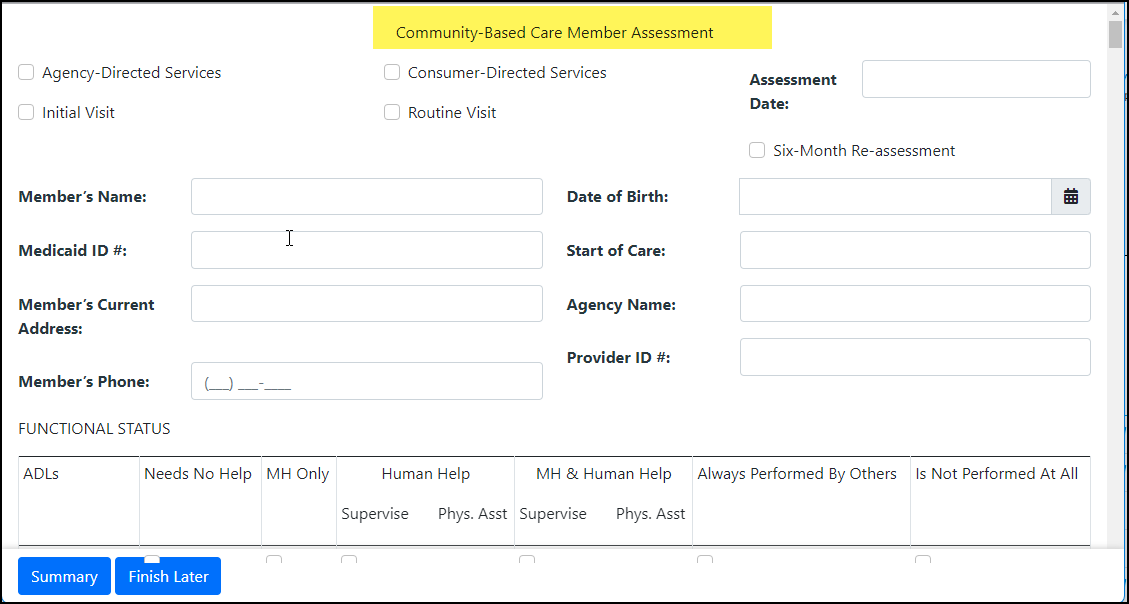Check the Initial Visit option
This screenshot has width=1129, height=604.
click(25, 111)
